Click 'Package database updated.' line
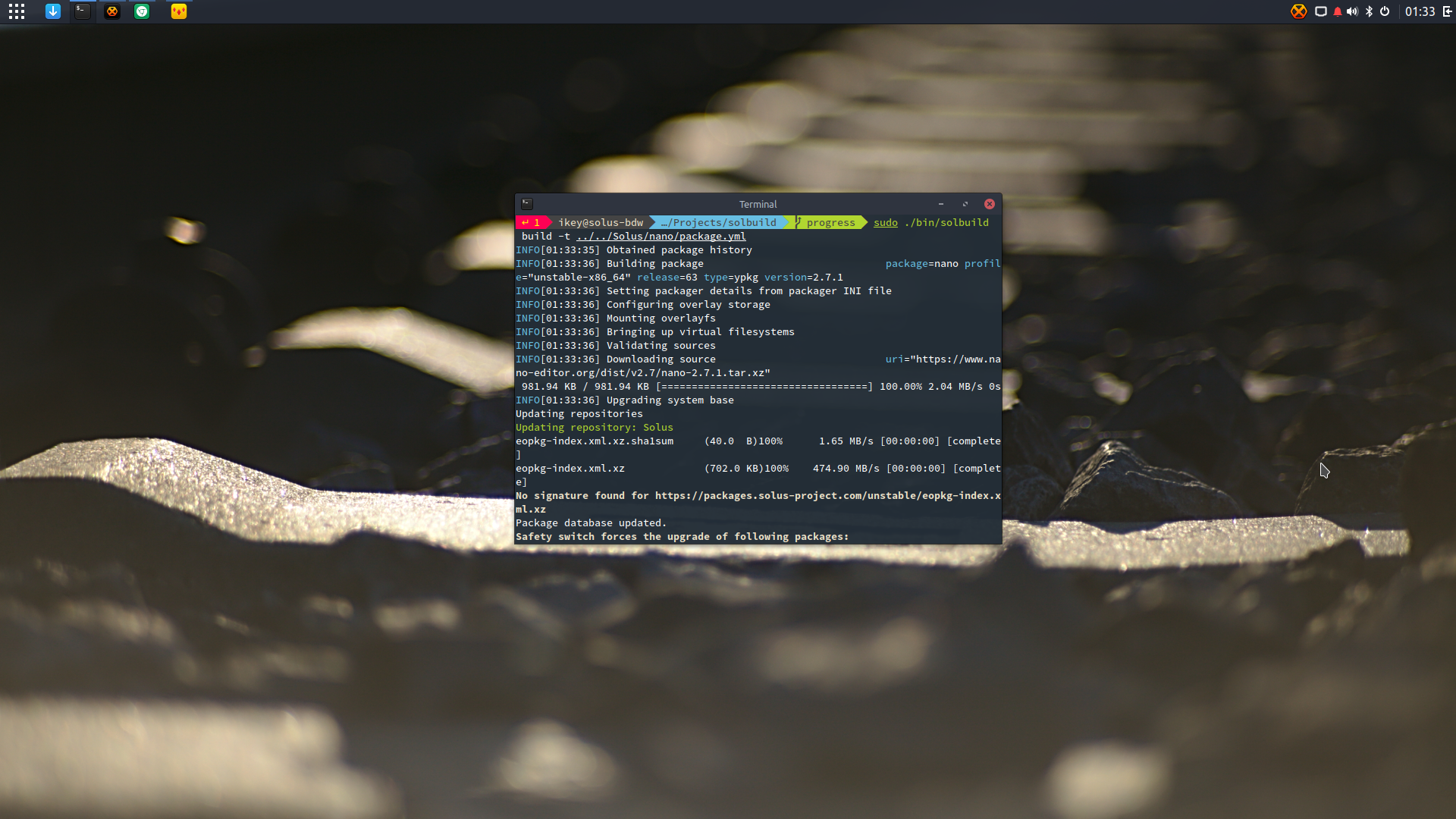The width and height of the screenshot is (1456, 819). tap(591, 522)
